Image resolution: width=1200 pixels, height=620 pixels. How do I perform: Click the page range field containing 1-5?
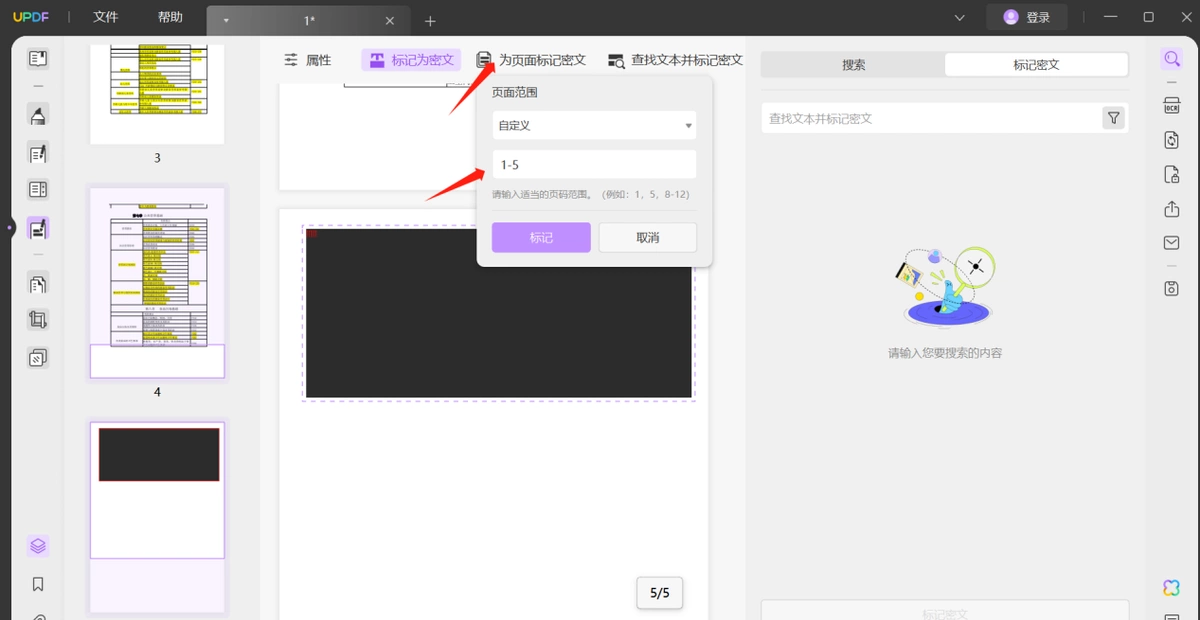click(x=594, y=165)
